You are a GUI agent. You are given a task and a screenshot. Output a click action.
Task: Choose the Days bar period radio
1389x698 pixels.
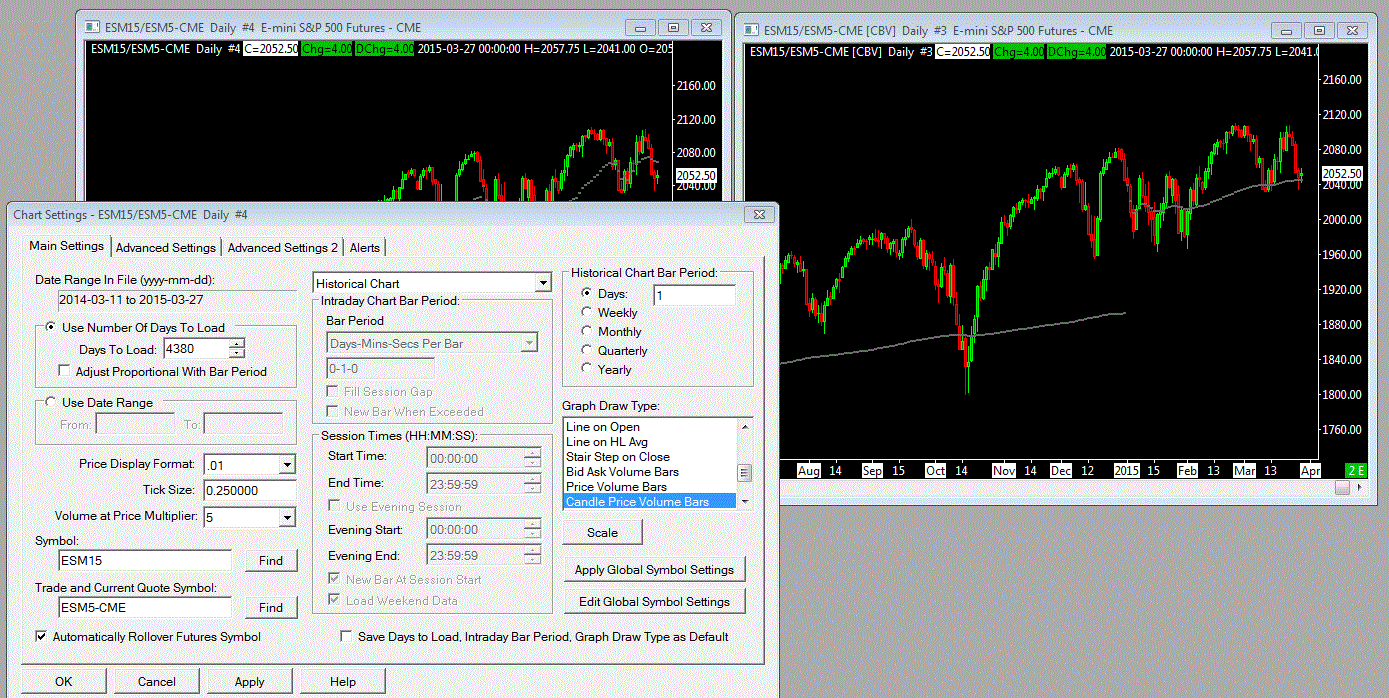pos(604,294)
